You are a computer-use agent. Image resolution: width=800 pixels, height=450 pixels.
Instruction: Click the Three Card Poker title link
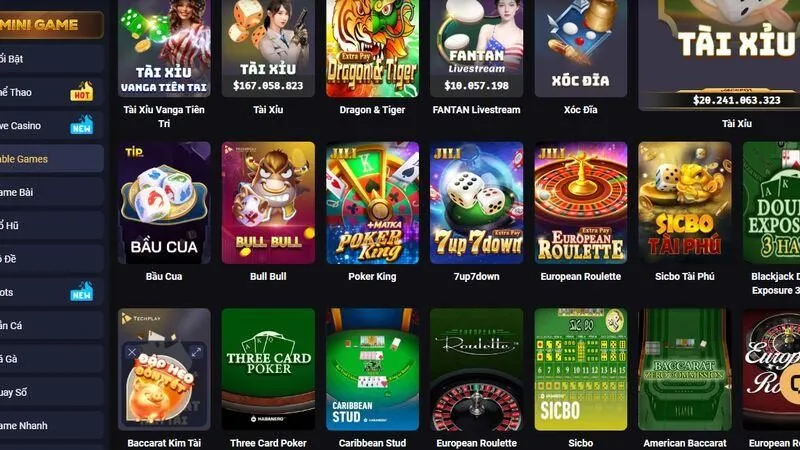pos(268,443)
